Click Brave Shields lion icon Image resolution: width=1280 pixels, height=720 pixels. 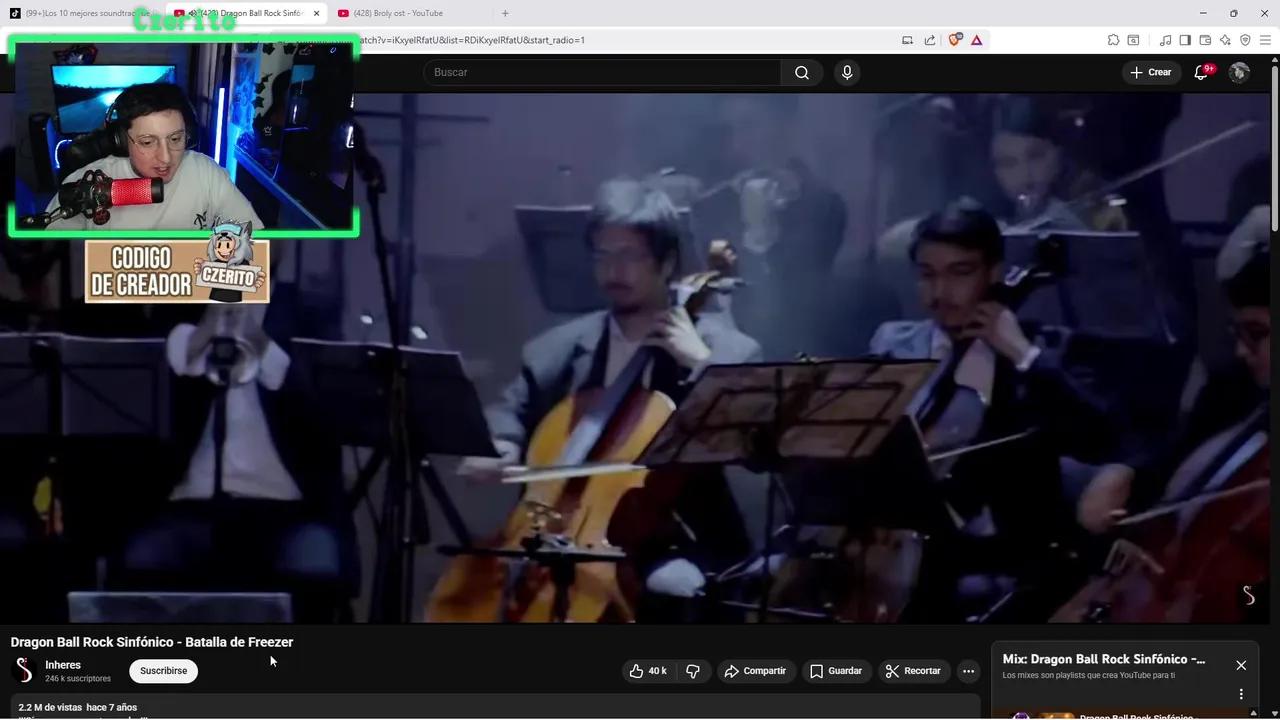point(955,40)
